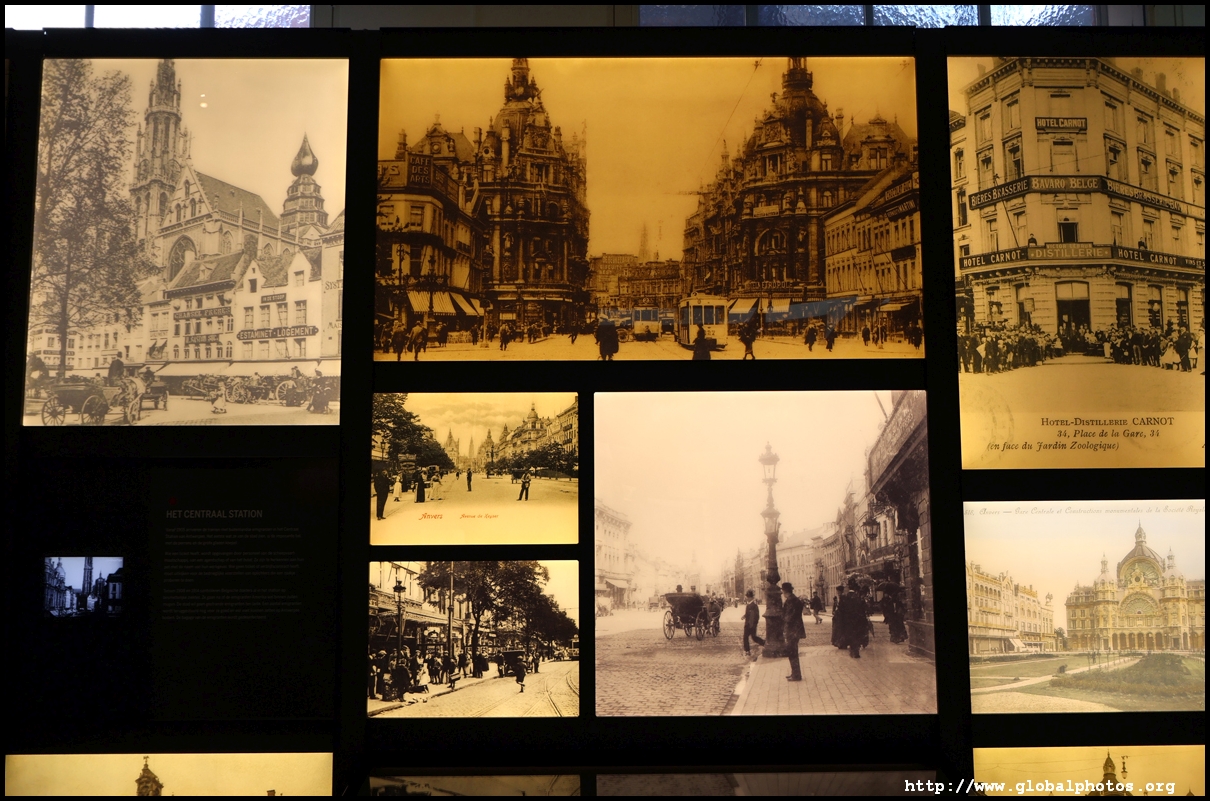Select the partially visible bottom-left photo

pyautogui.click(x=168, y=775)
